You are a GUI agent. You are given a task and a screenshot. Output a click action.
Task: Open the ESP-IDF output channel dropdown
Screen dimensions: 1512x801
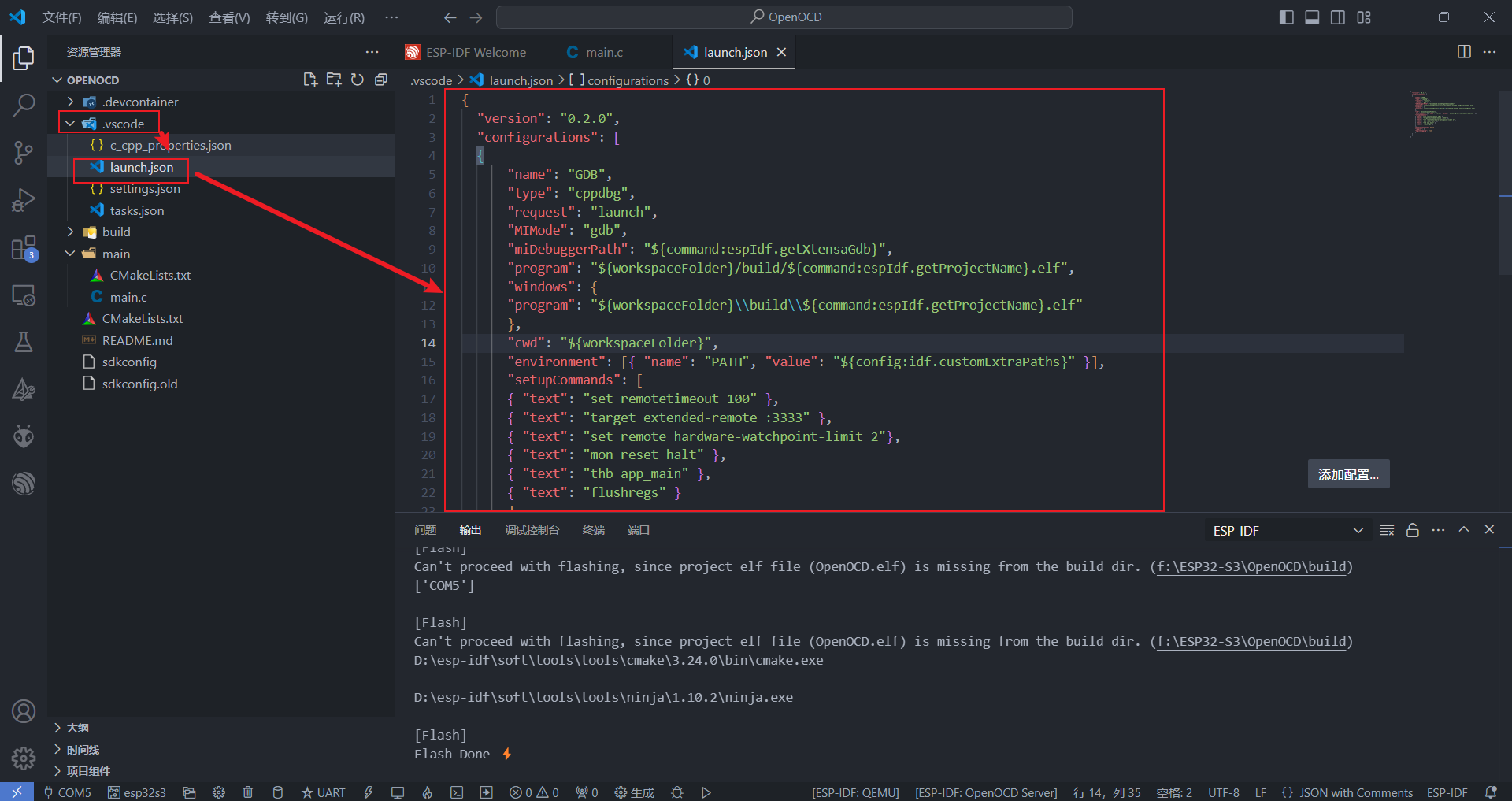[1288, 530]
